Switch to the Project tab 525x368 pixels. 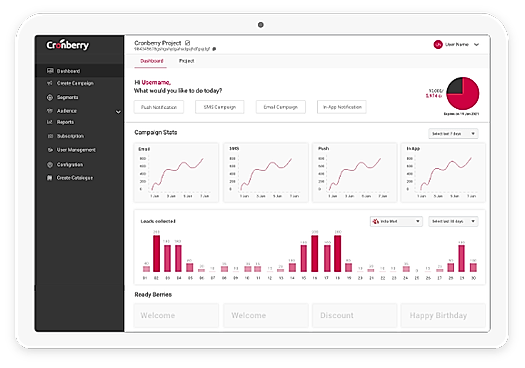pyautogui.click(x=186, y=61)
